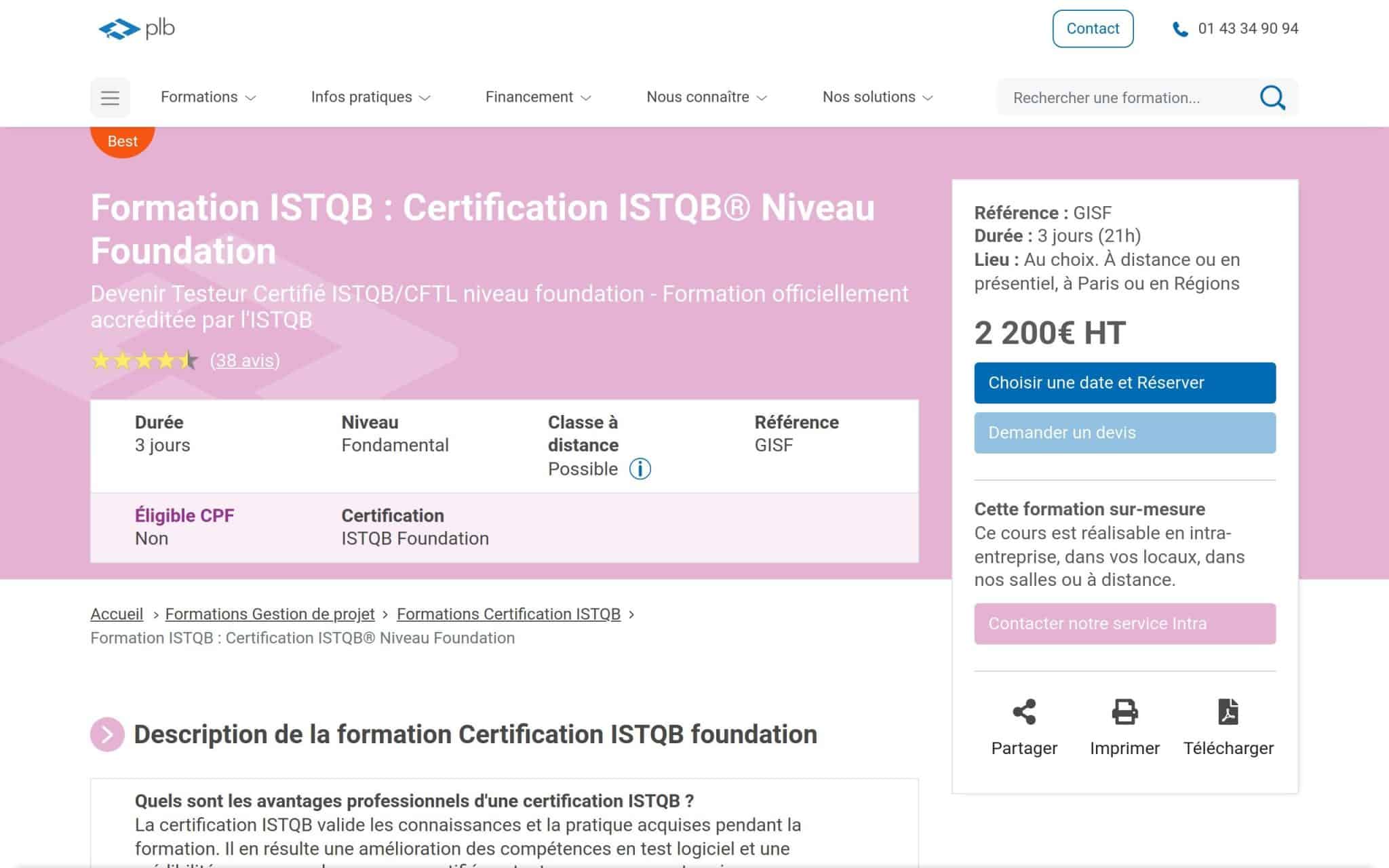Click the plb logo

point(136,28)
